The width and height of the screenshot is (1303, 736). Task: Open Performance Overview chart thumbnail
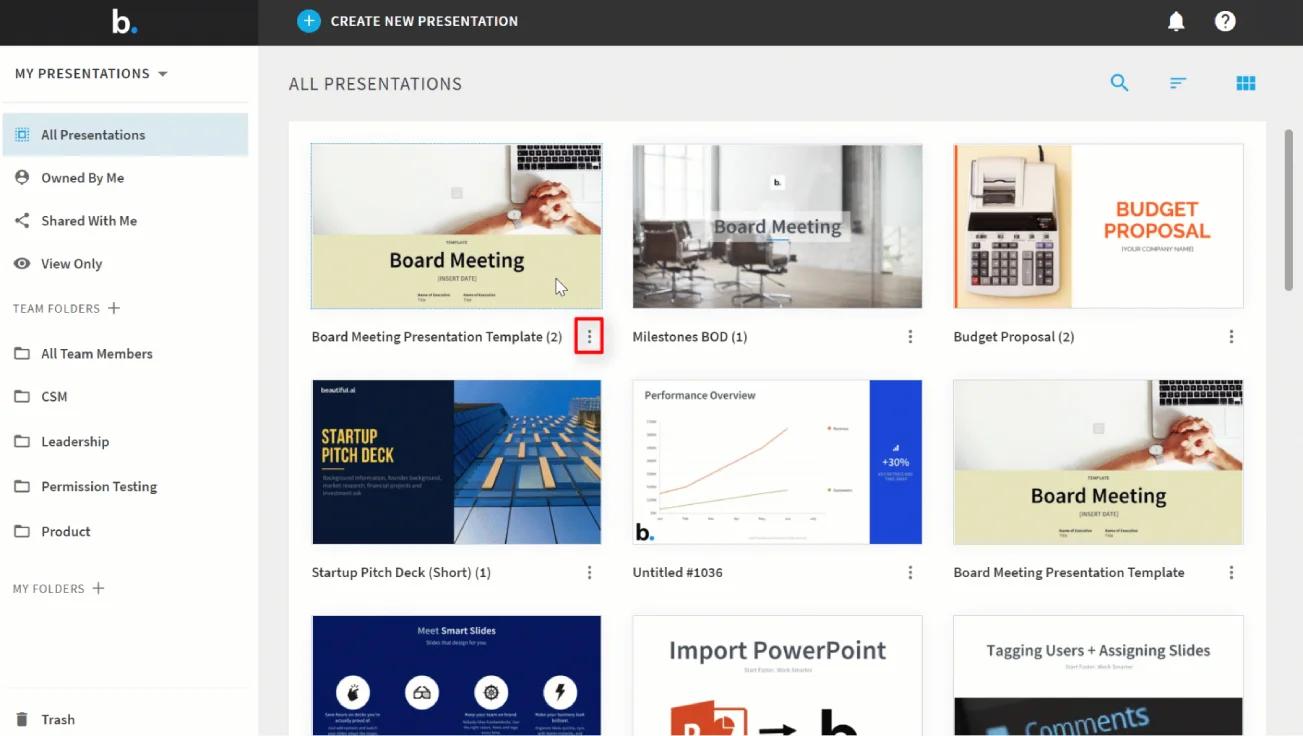tap(777, 462)
